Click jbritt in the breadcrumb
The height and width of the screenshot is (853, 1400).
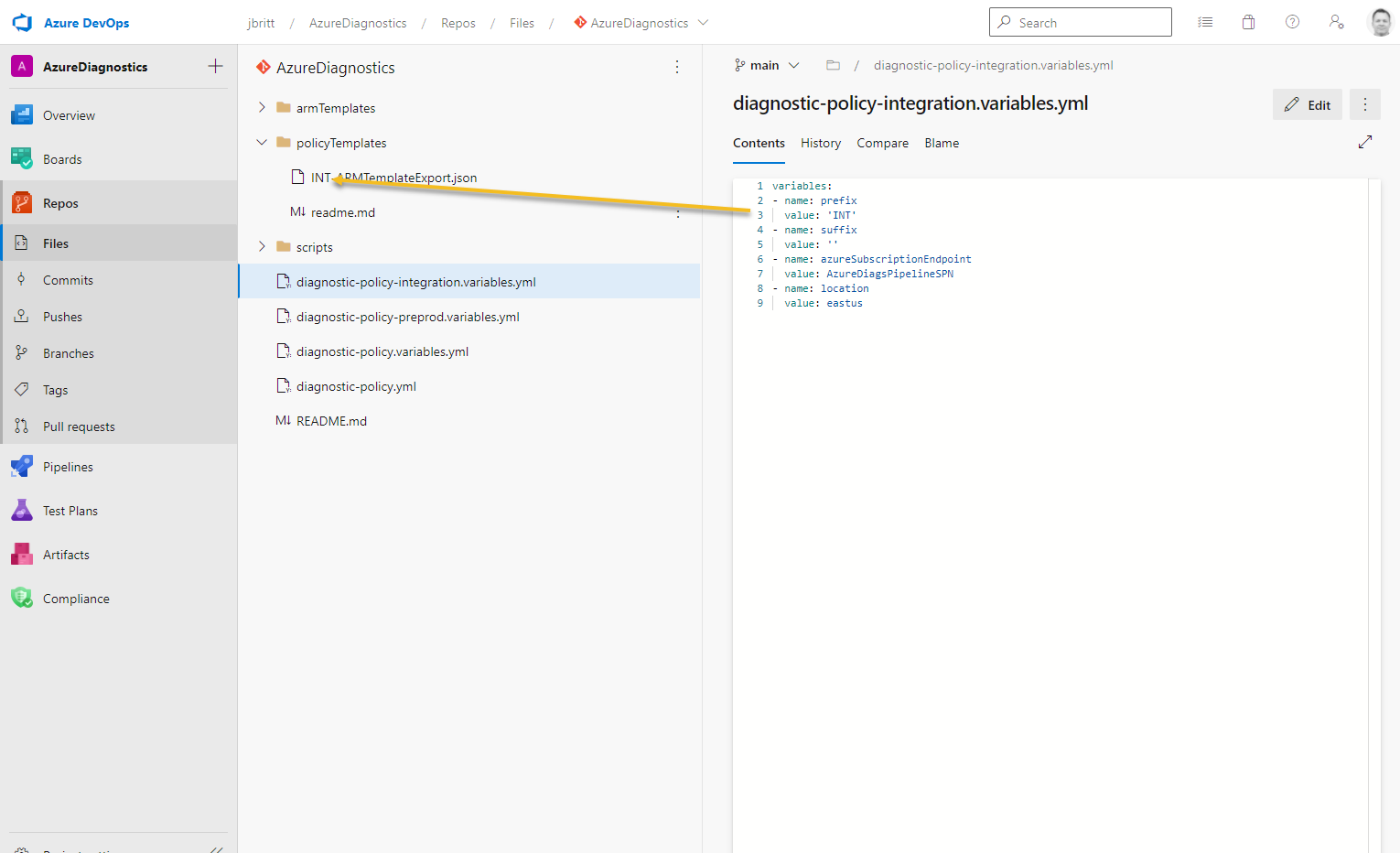261,23
